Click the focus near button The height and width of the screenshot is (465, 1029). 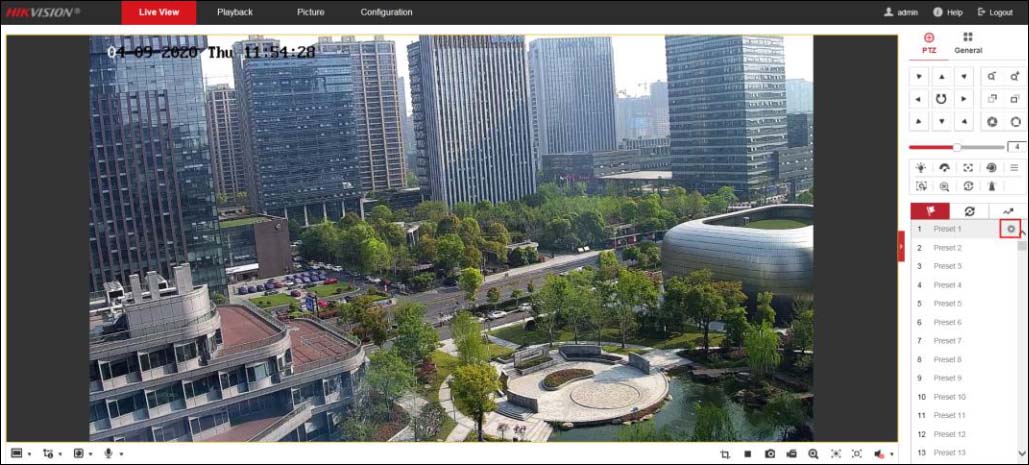992,99
